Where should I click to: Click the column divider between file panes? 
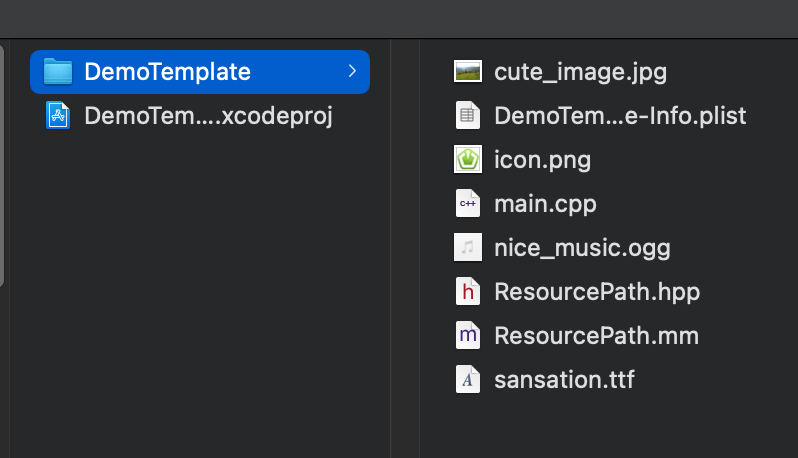[390, 250]
